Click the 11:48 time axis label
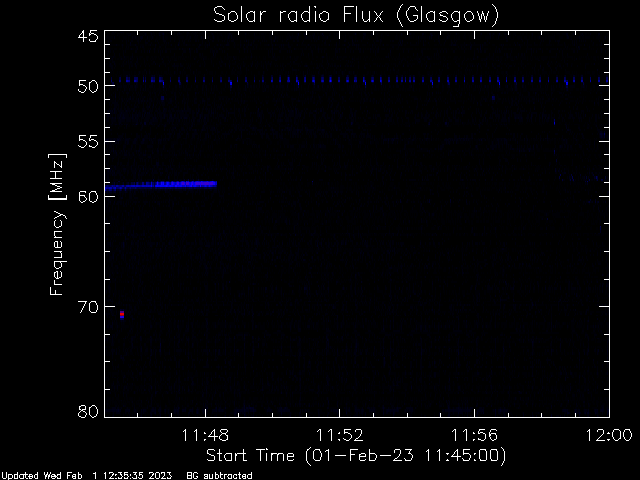Screen dimensions: 640x480 205,435
